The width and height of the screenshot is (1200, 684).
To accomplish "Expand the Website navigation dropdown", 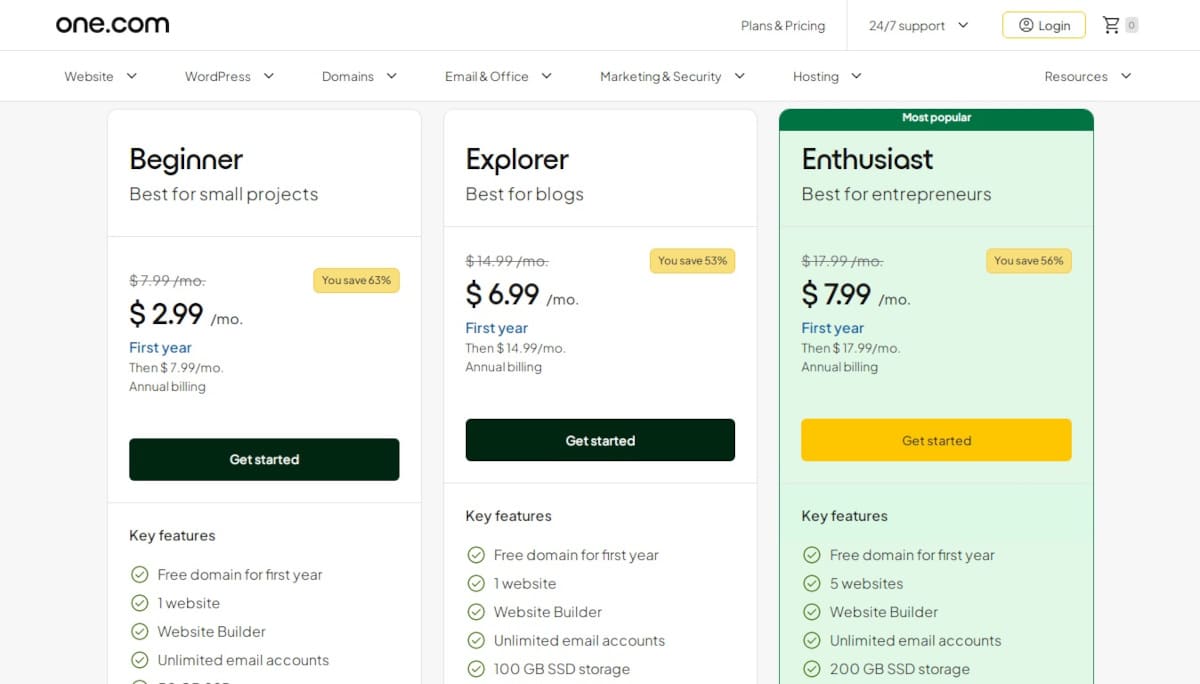I will 100,76.
